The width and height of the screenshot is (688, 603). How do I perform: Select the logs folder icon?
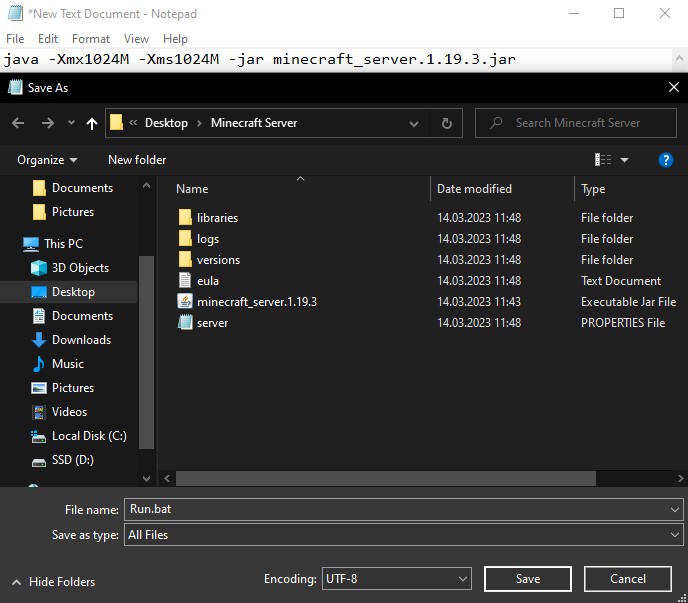tap(185, 239)
